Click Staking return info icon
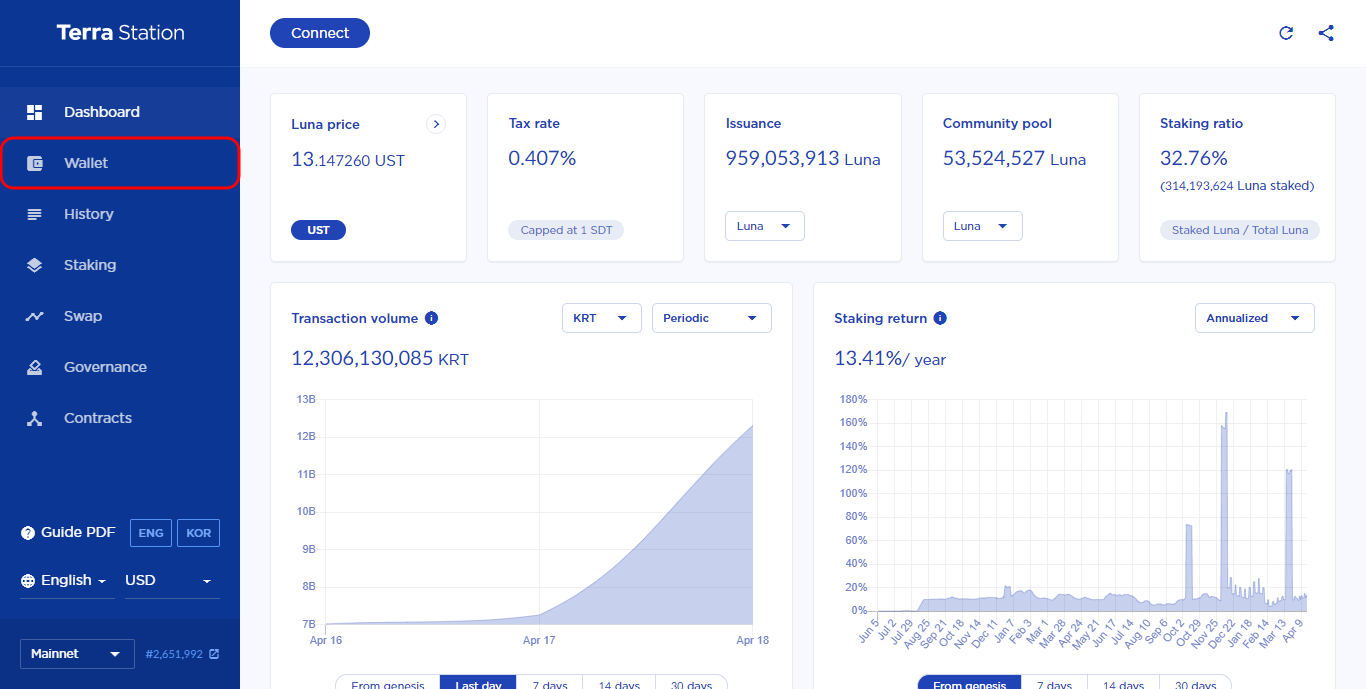This screenshot has height=689, width=1366. tap(940, 318)
